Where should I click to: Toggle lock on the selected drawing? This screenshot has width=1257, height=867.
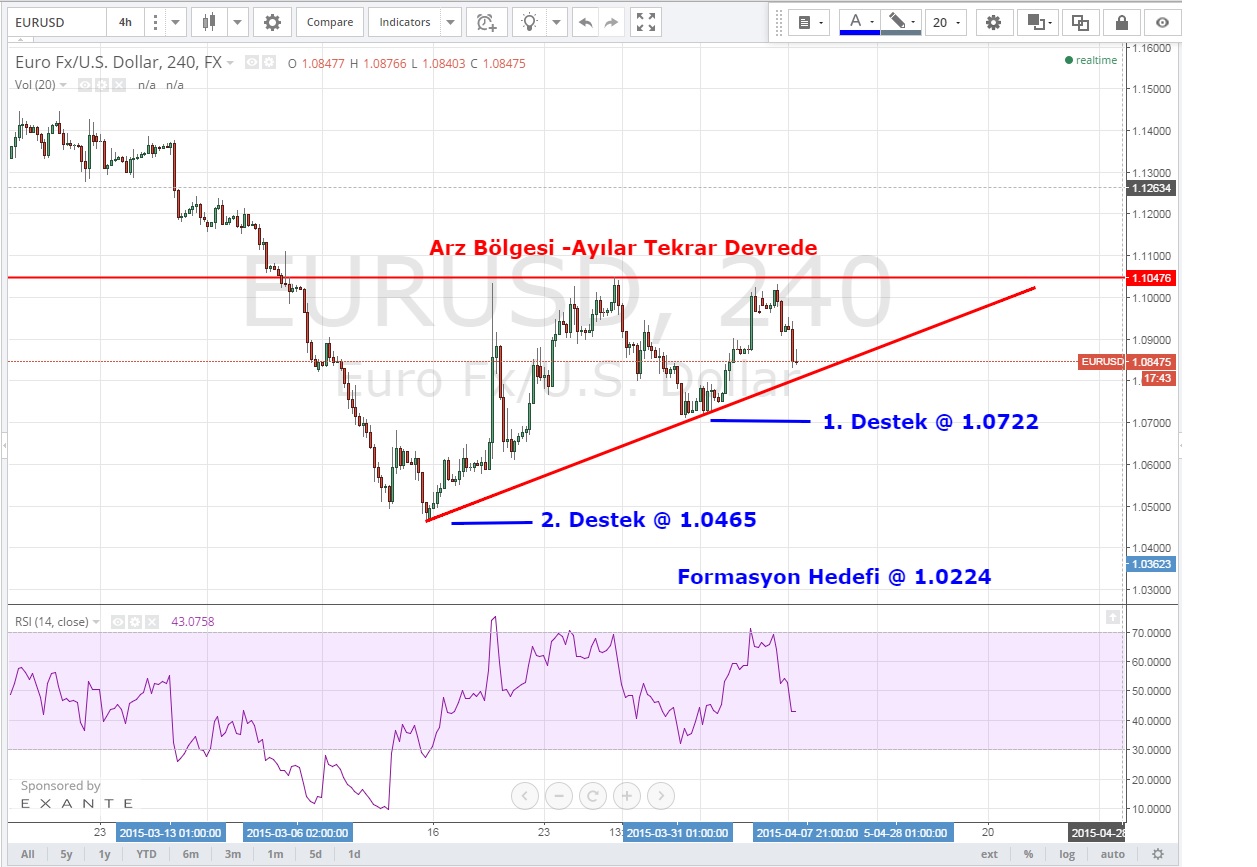pyautogui.click(x=1122, y=22)
